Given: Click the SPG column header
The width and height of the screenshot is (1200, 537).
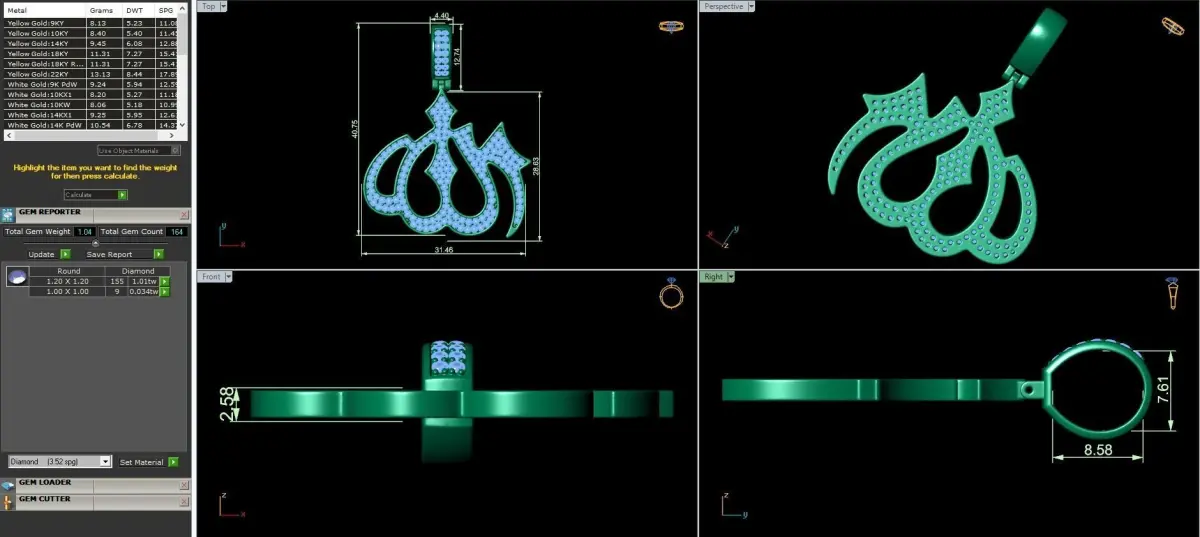Looking at the screenshot, I should (x=166, y=10).
